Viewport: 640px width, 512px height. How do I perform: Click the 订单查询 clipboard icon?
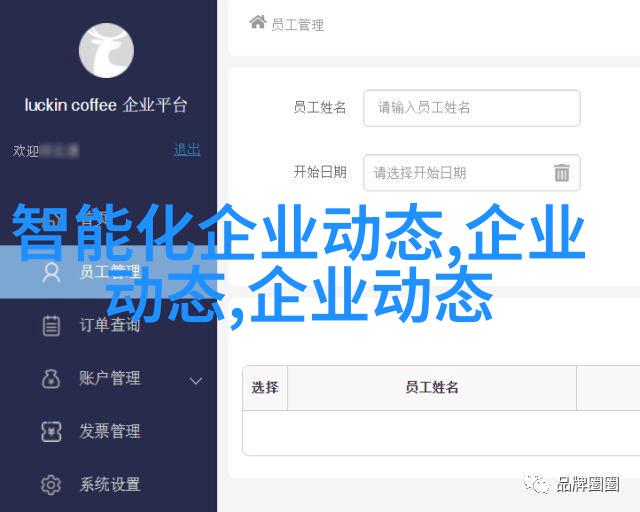(51, 325)
